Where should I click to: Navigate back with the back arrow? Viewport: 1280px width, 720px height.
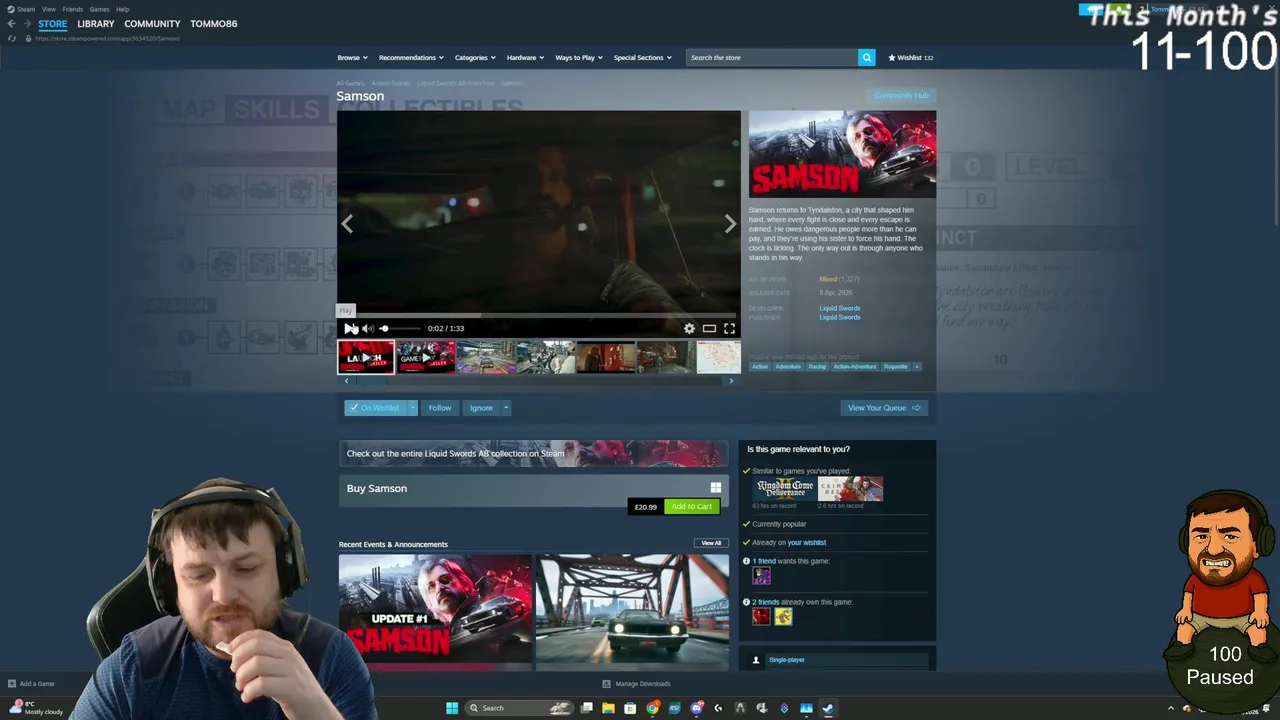tap(11, 24)
